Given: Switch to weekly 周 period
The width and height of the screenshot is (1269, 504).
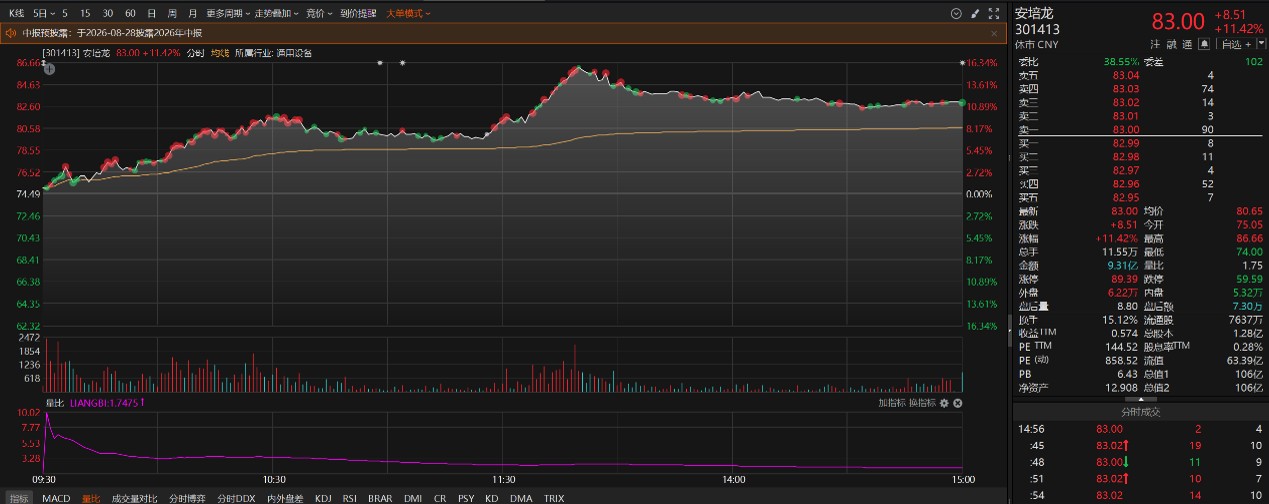Looking at the screenshot, I should [172, 14].
